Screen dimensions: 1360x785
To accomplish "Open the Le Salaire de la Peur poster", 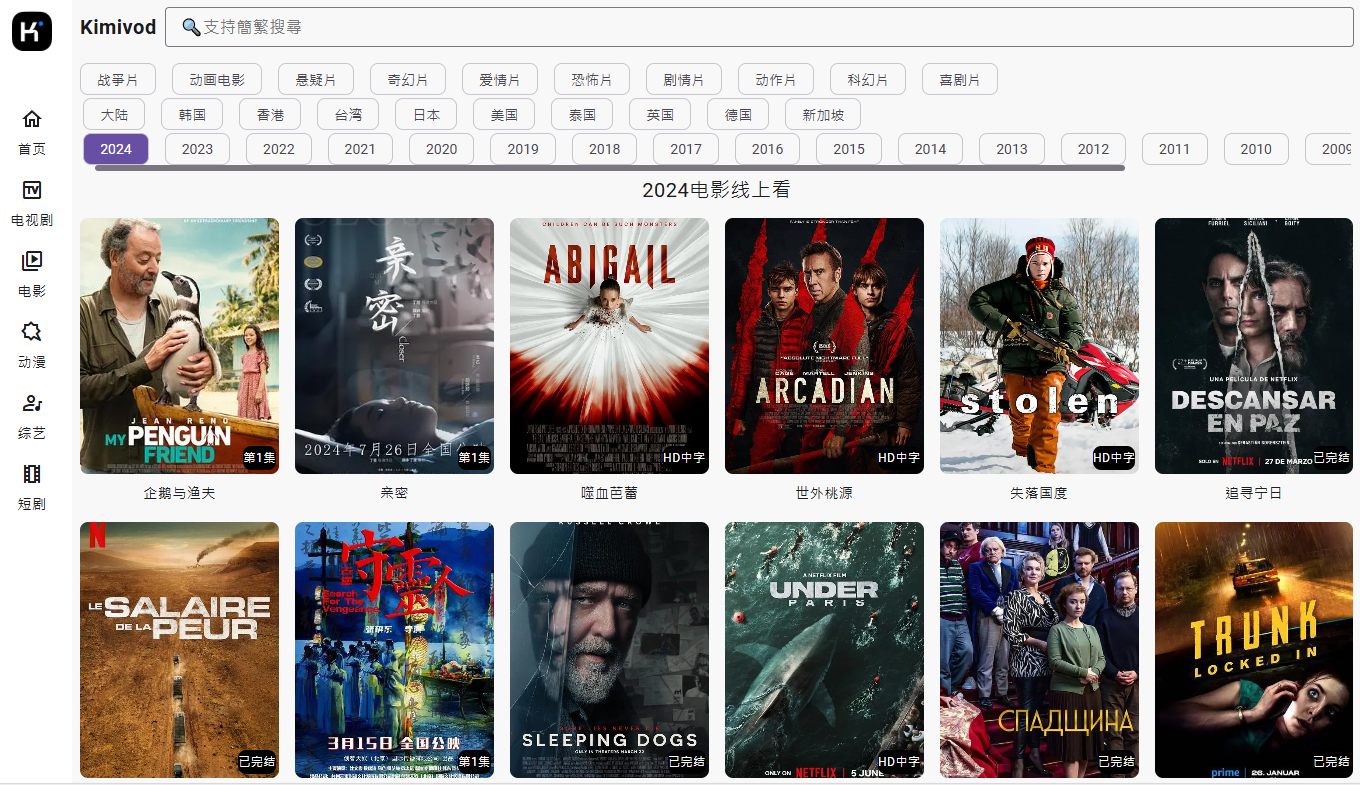I will pos(179,650).
